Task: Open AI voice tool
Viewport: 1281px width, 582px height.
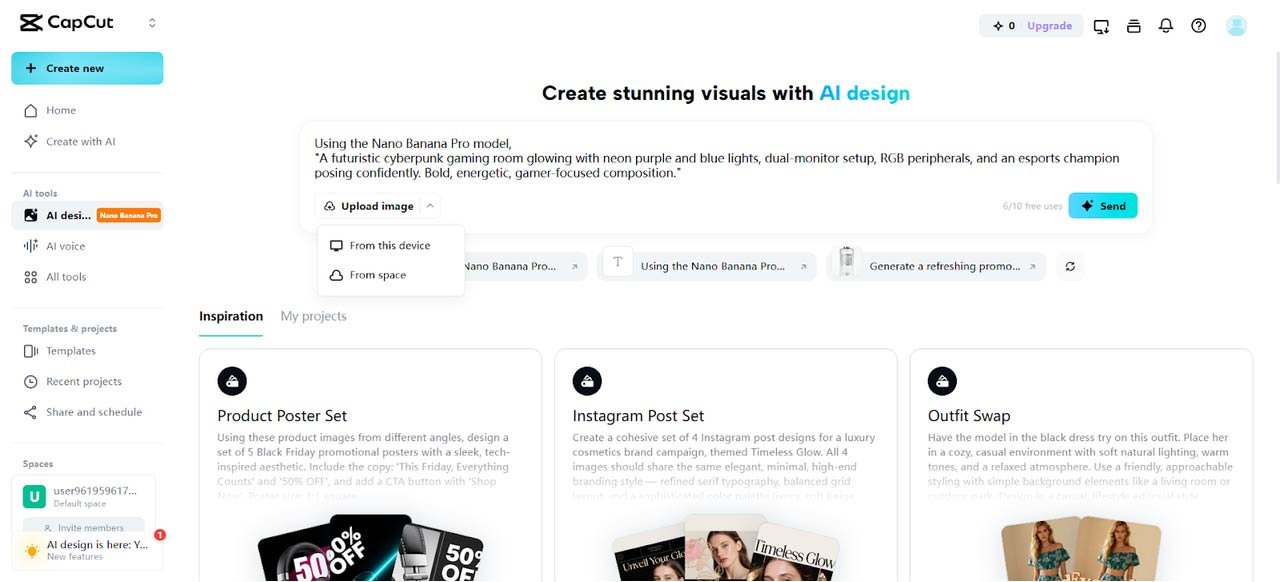Action: pyautogui.click(x=65, y=246)
